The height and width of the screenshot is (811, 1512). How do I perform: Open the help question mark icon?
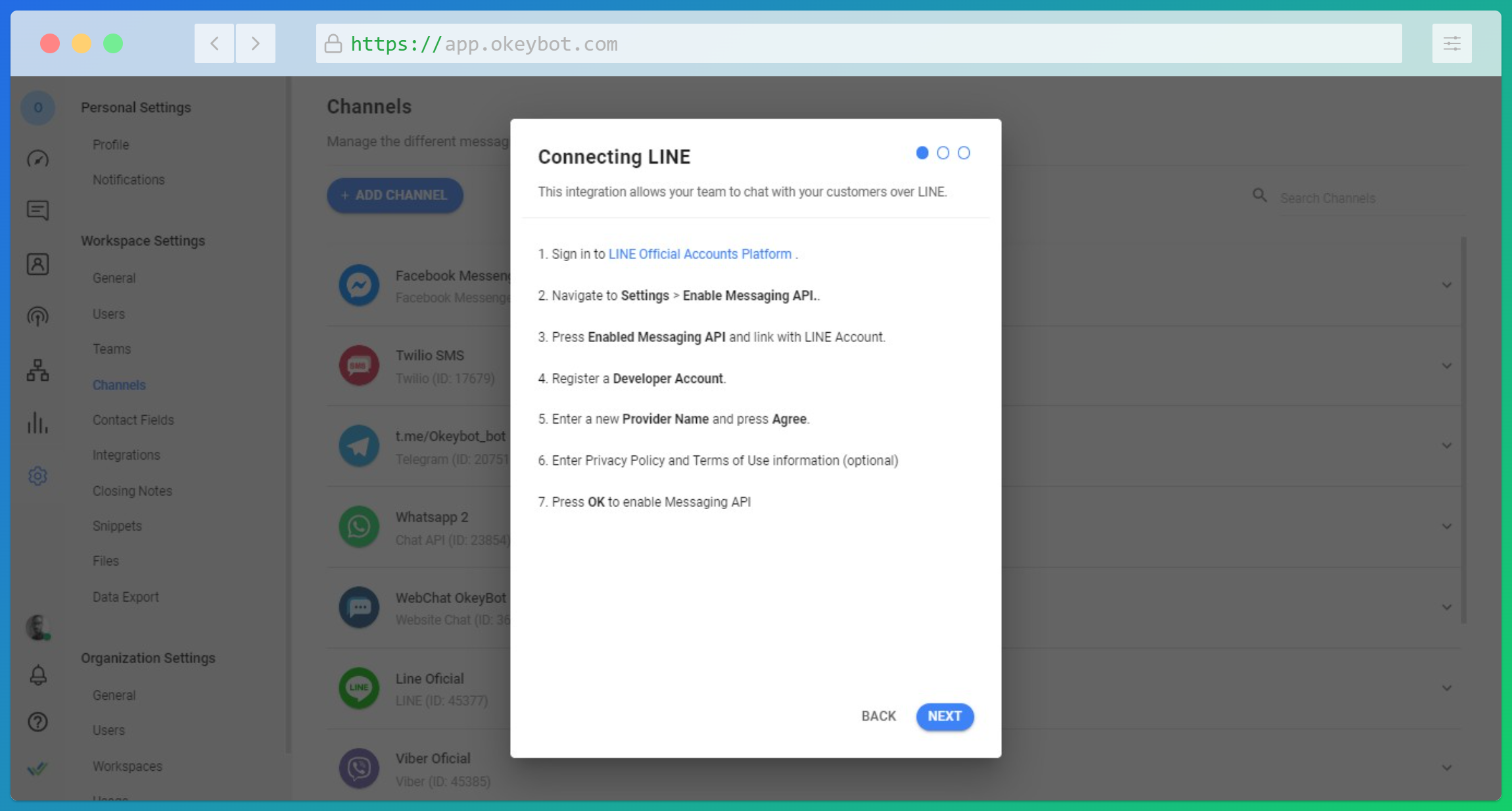[37, 722]
